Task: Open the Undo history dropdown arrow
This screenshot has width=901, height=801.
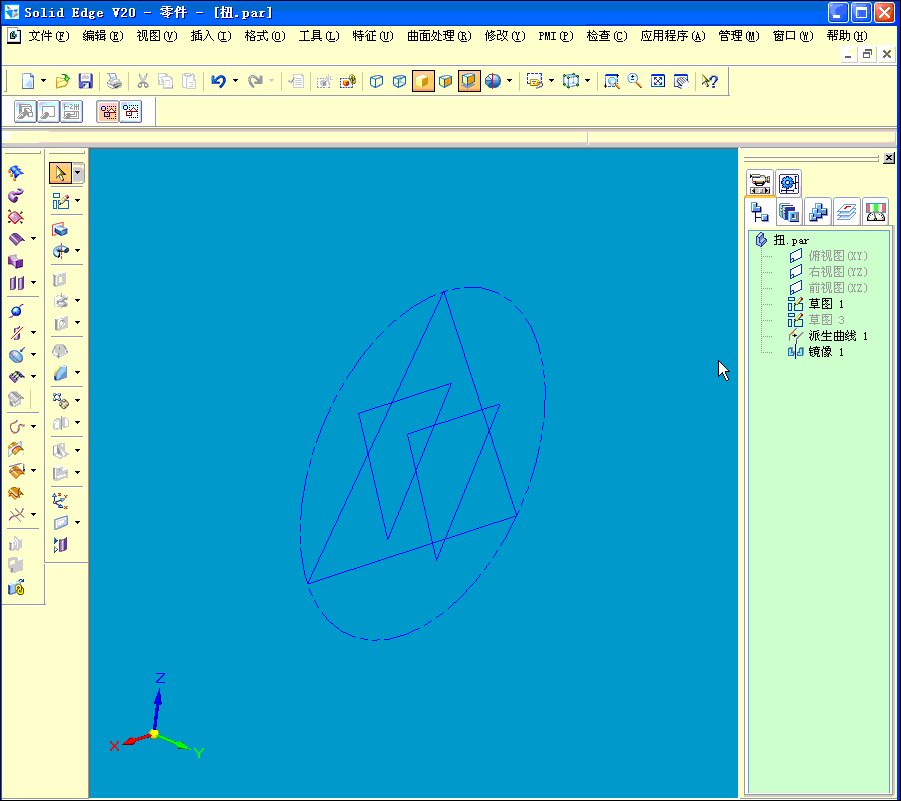Action: (236, 81)
